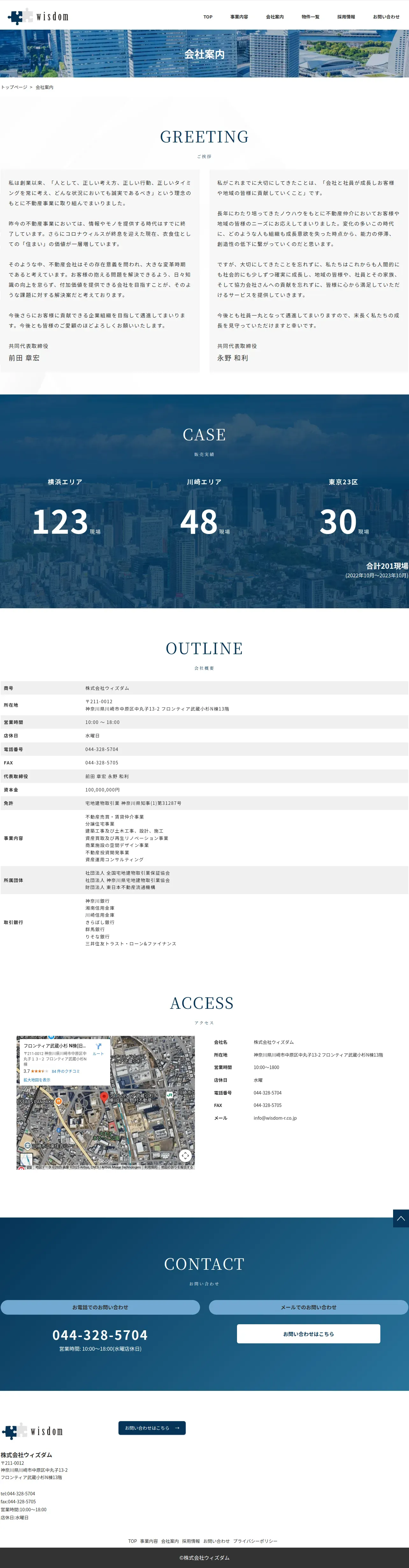Click the JR station marker on map
Viewport: 409px width, 1568px height.
tap(170, 1095)
